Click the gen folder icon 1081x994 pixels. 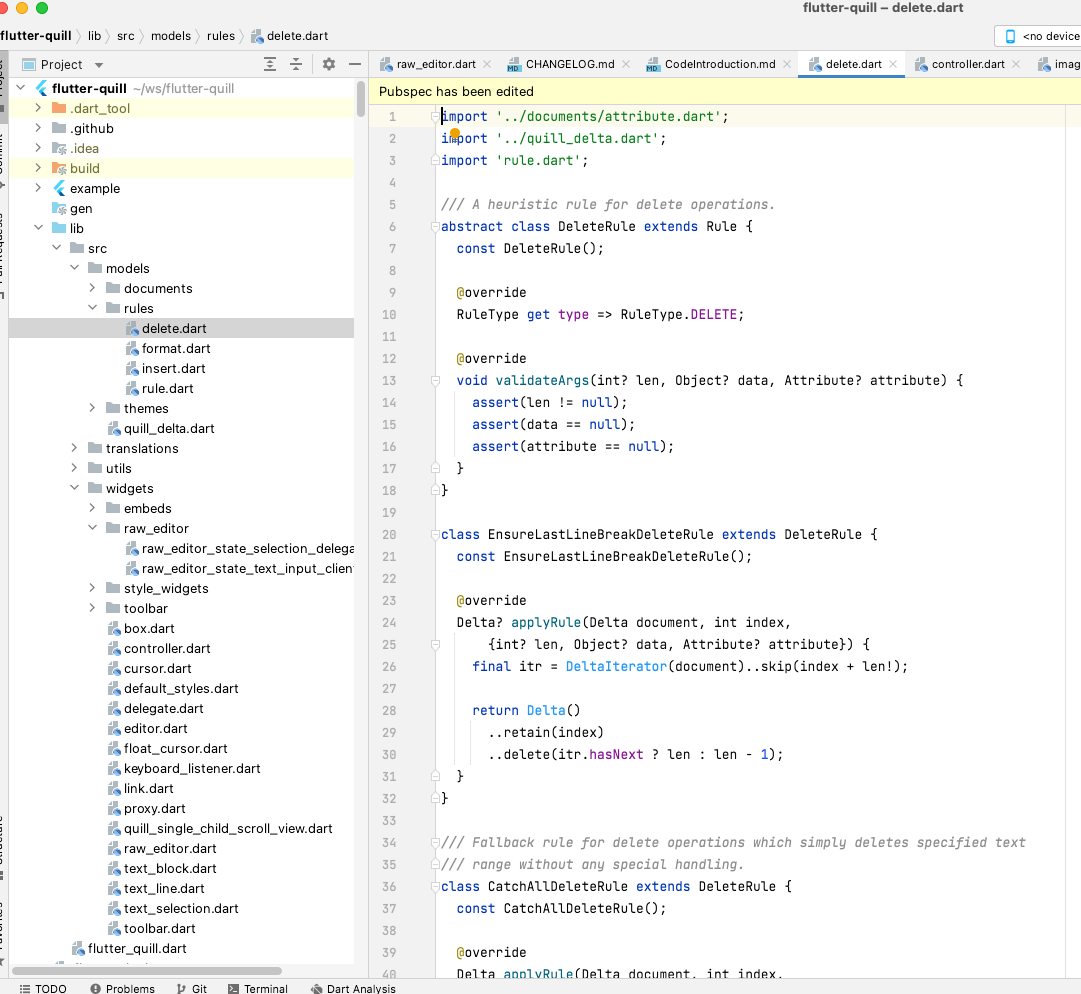coord(59,208)
